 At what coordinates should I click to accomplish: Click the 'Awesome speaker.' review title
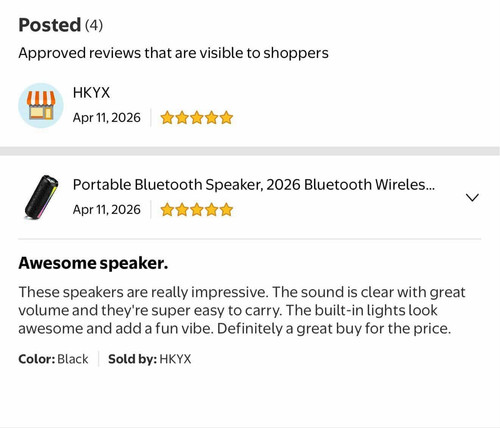point(93,263)
